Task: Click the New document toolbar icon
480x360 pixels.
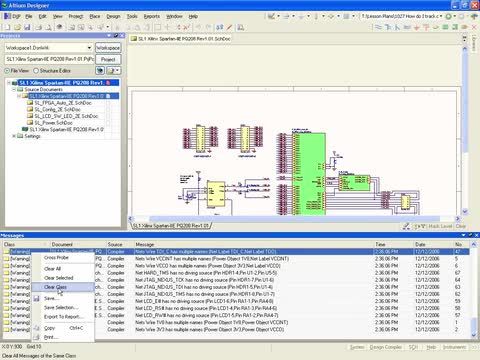Action: [x=7, y=27]
